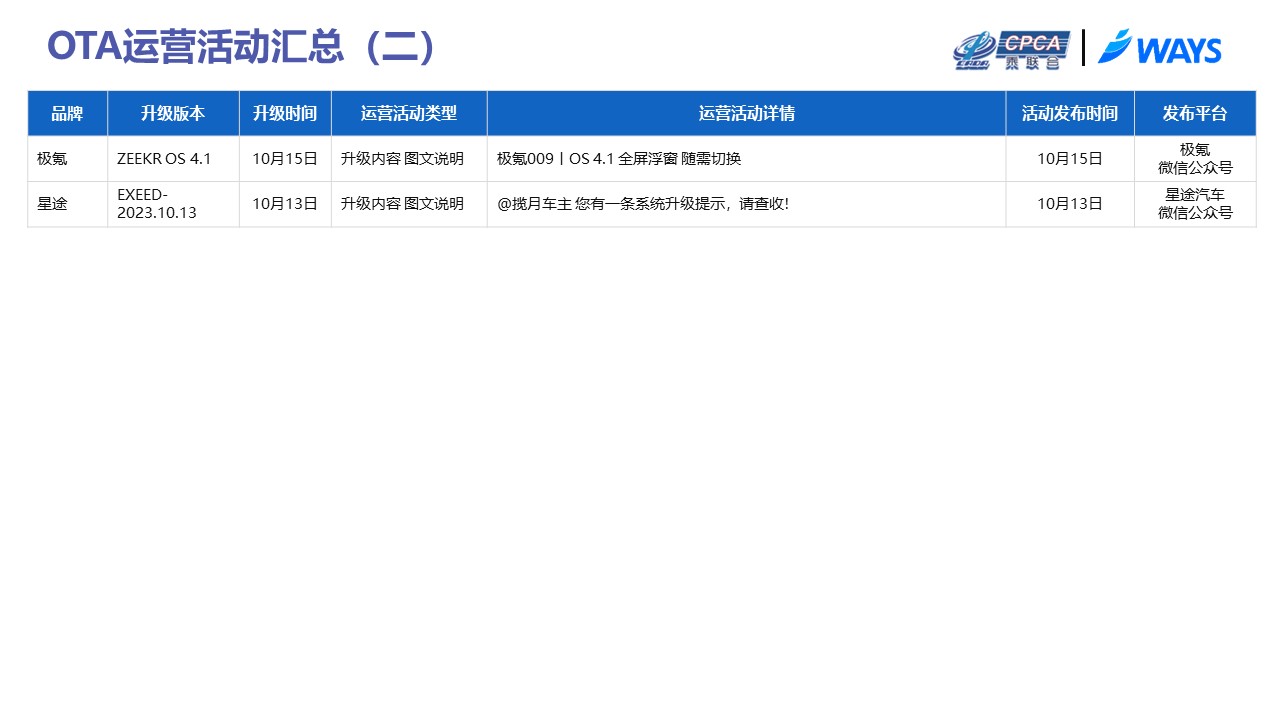The image size is (1280, 720).
Task: Click 10月15日 in the 活动发布时间 column
Action: [1070, 158]
